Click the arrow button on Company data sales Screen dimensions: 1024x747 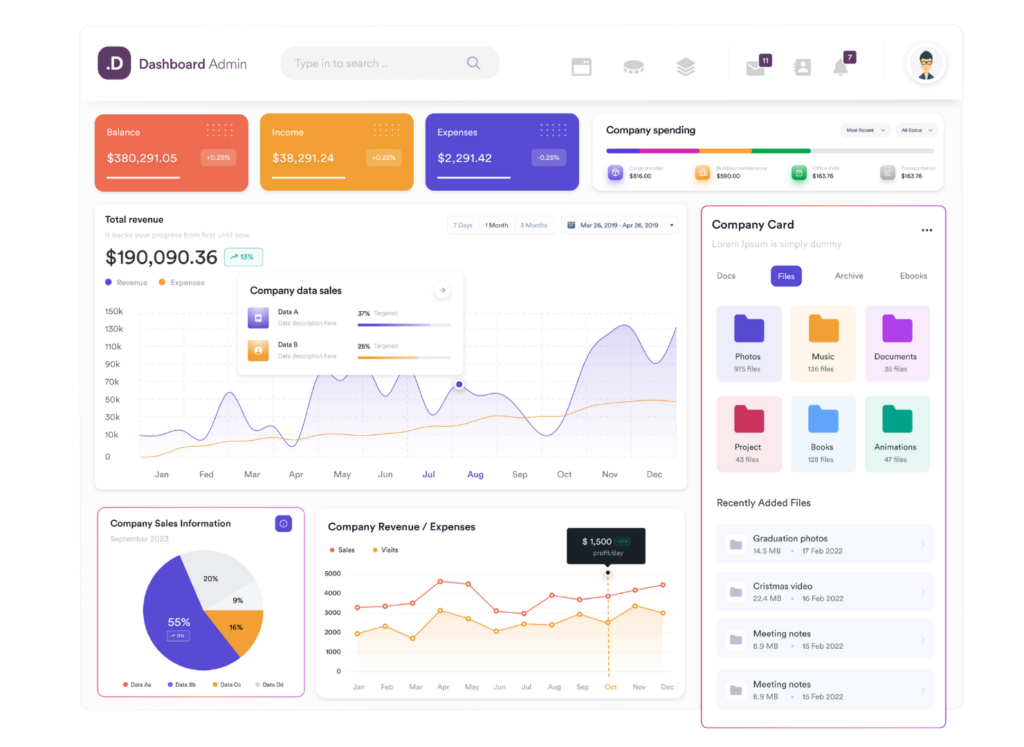pyautogui.click(x=442, y=291)
